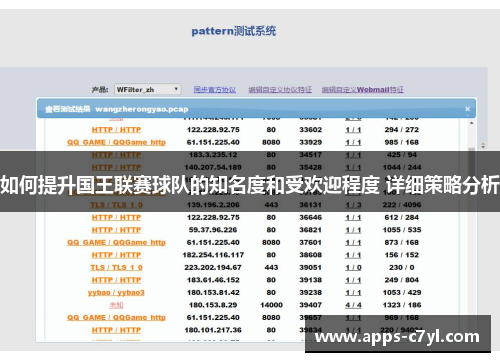
Task: Click the 1 / 1 link in row 36646
Action: click(353, 217)
